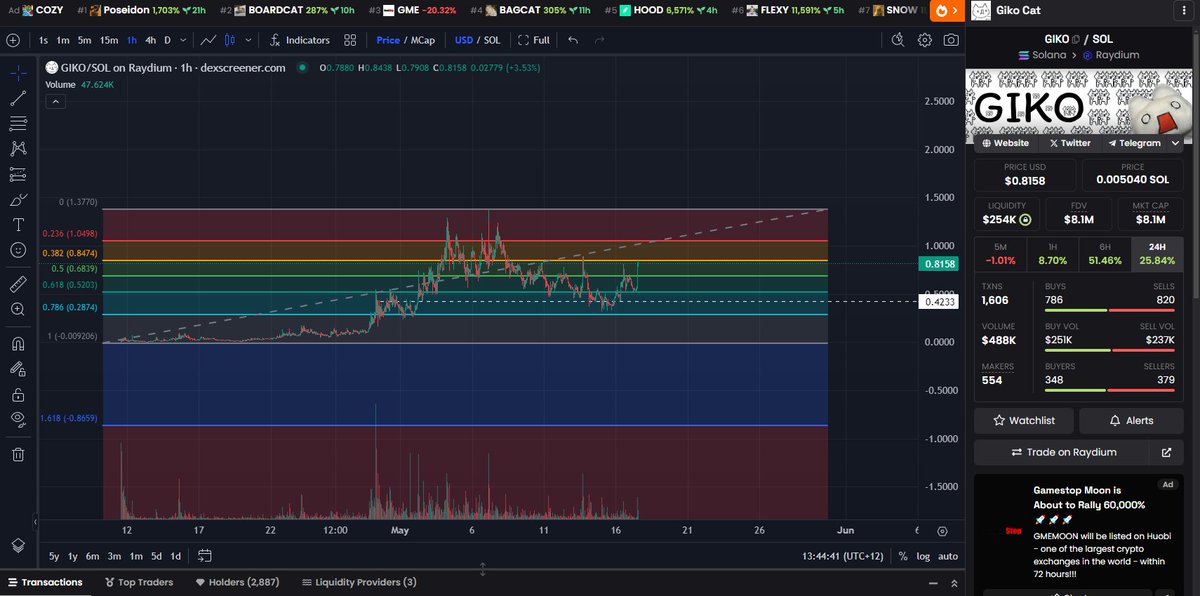
Task: Select the 24H price change tab
Action: tap(1156, 253)
